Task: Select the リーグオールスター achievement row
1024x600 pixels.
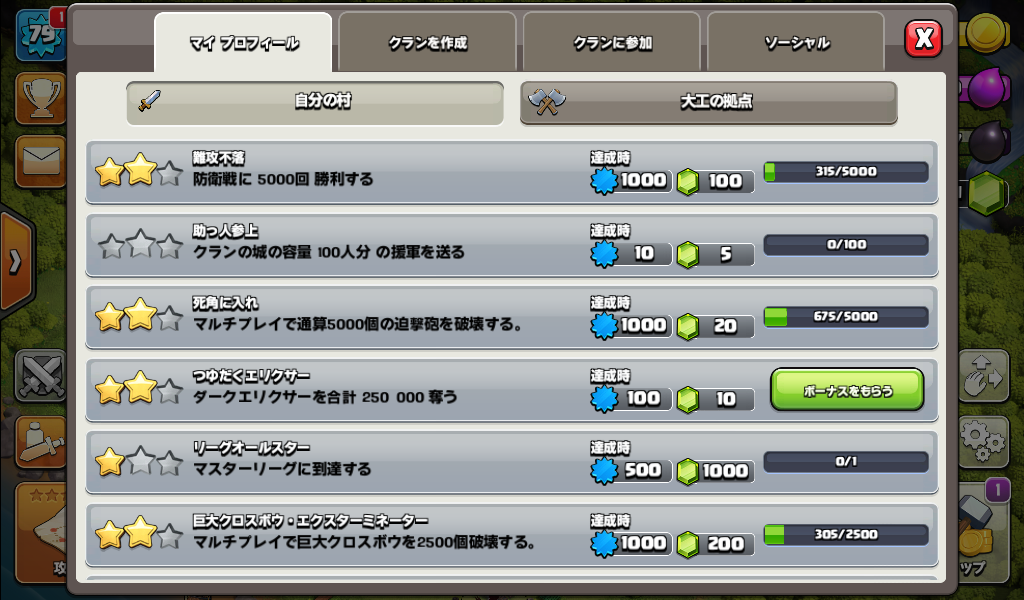Action: point(511,462)
